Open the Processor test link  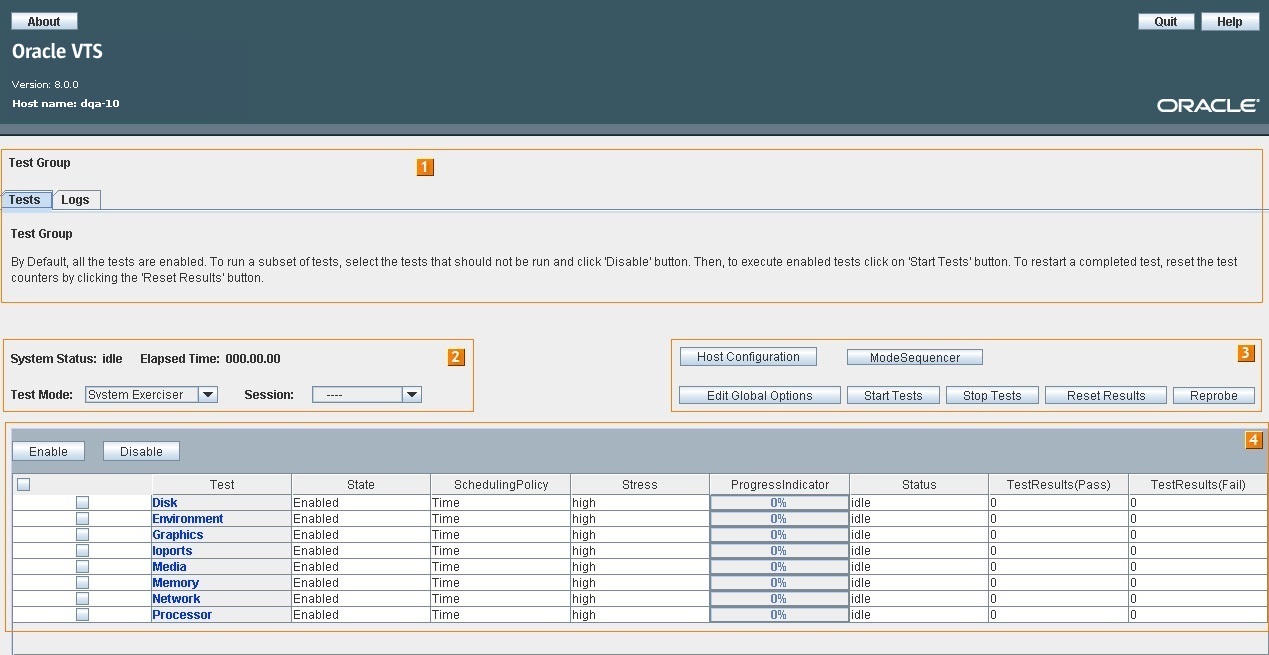click(x=182, y=615)
